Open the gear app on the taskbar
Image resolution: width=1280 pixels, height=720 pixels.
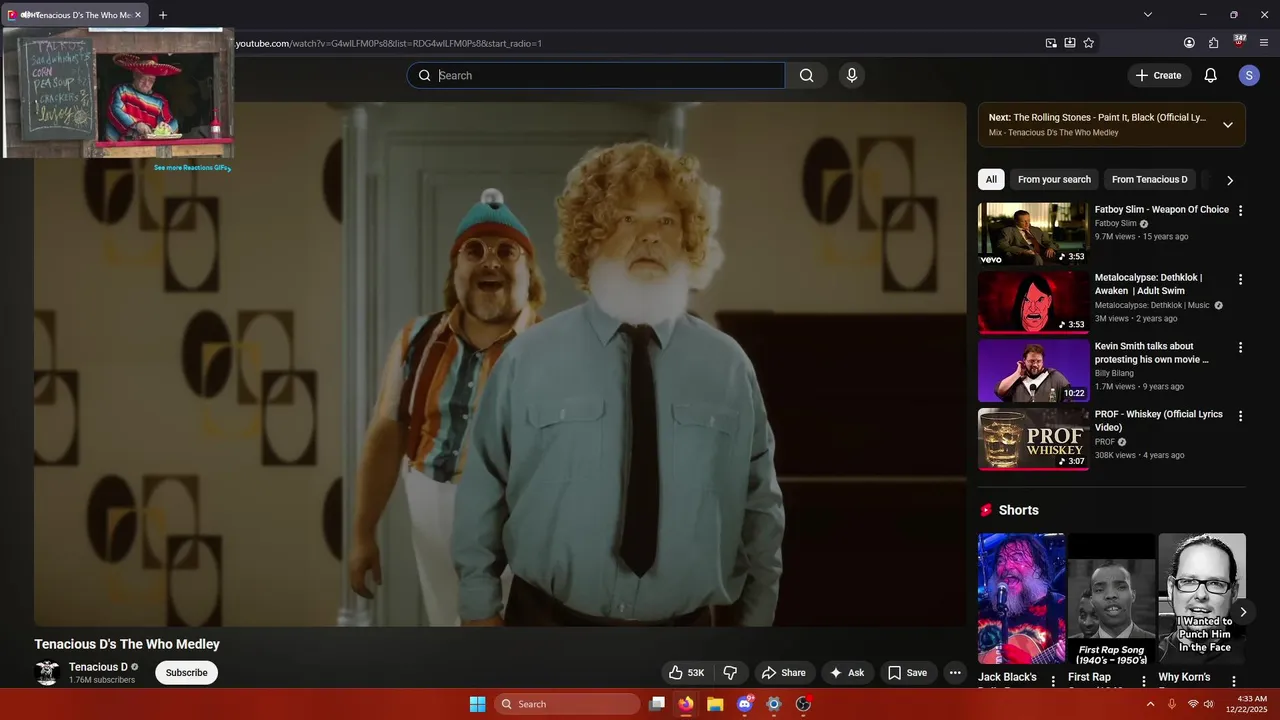pos(773,704)
